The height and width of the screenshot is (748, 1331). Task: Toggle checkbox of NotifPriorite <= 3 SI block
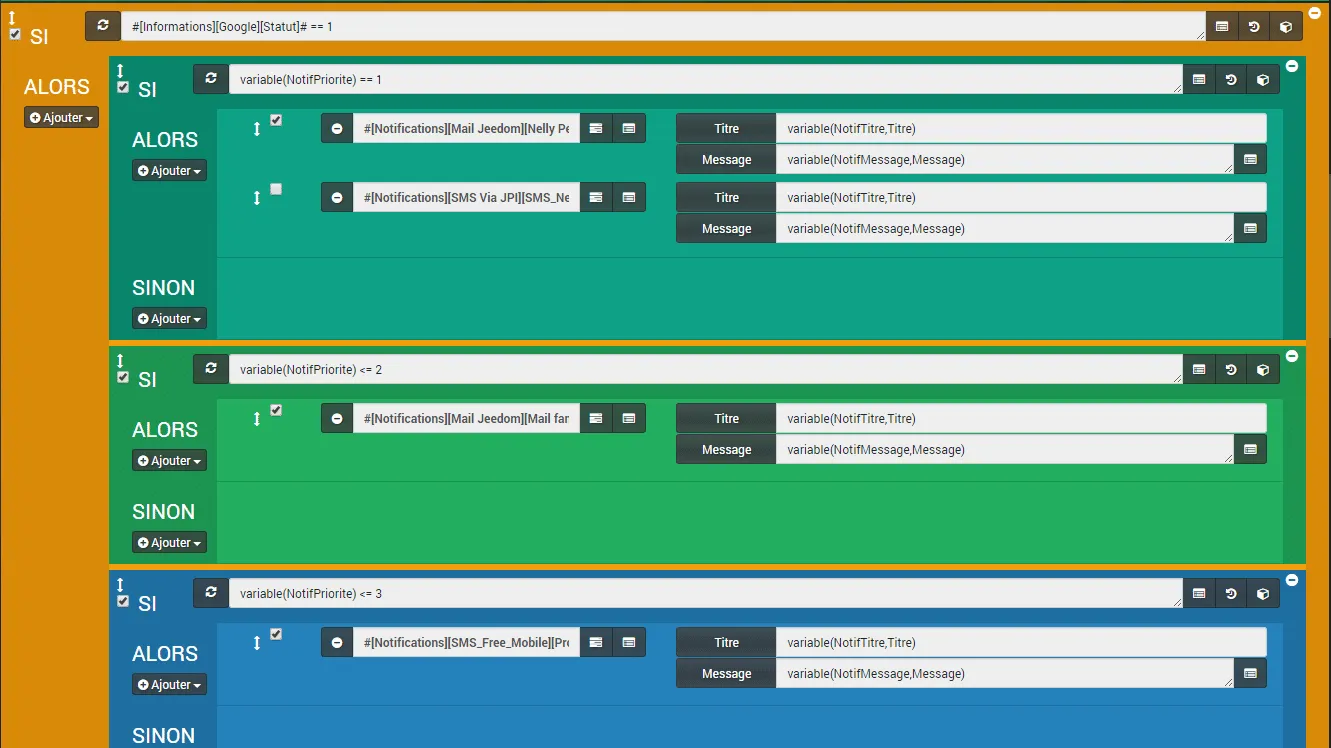(x=123, y=601)
